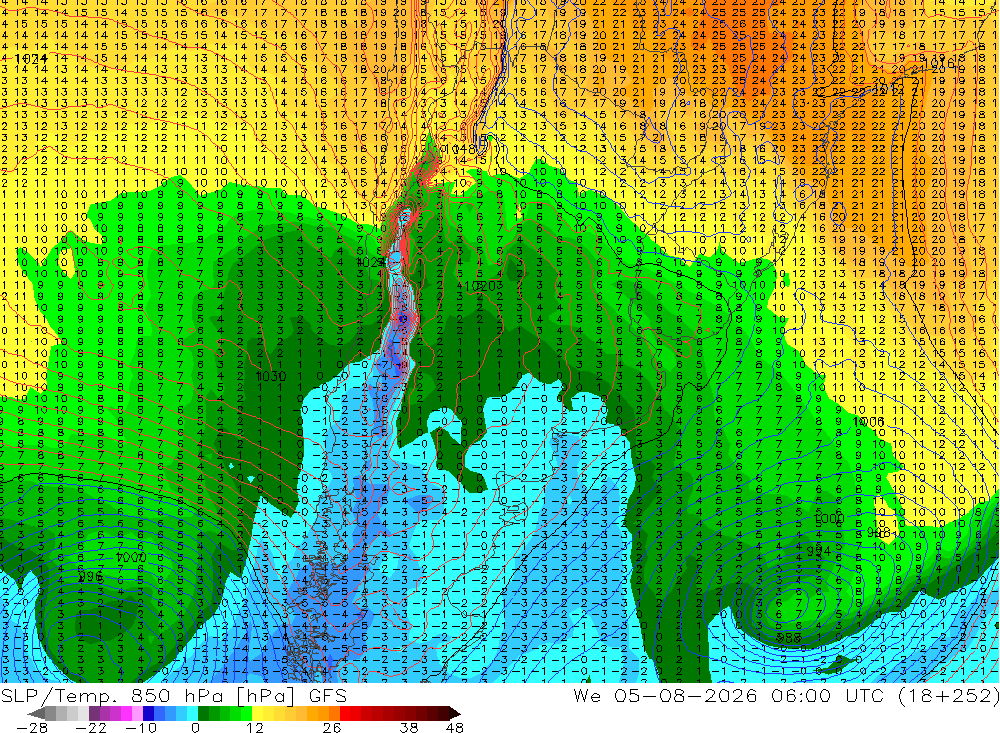Click the '1030' isobar label
The width and height of the screenshot is (1000, 733).
point(270,376)
